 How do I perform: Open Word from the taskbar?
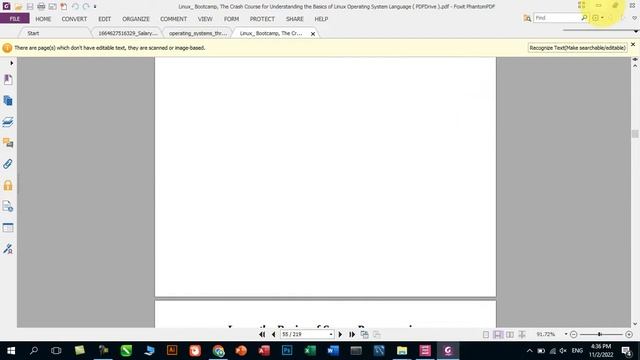[x=333, y=351]
